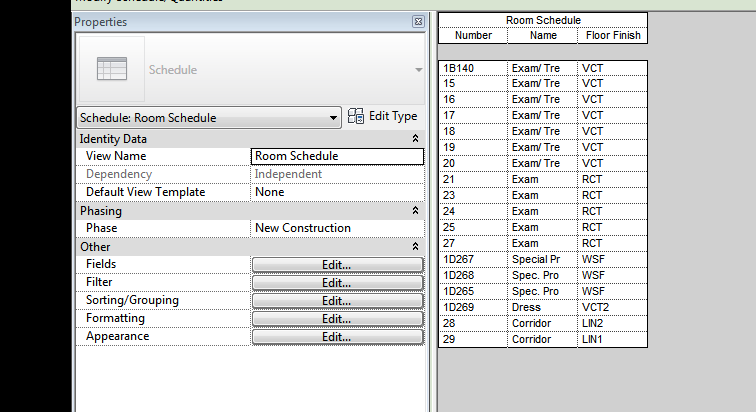Click room number cell 20

pos(473,163)
